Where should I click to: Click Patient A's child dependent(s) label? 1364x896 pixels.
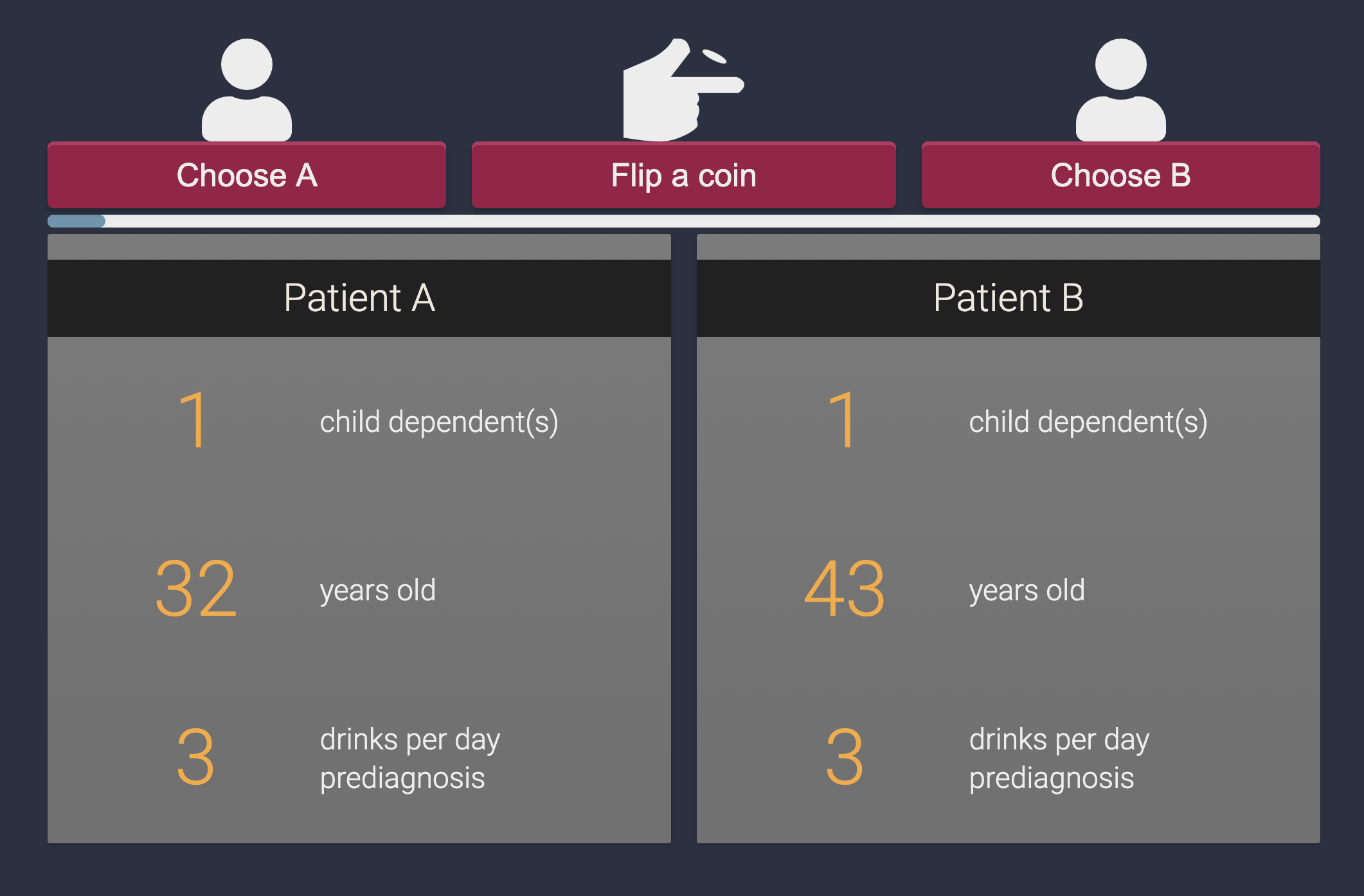point(439,422)
